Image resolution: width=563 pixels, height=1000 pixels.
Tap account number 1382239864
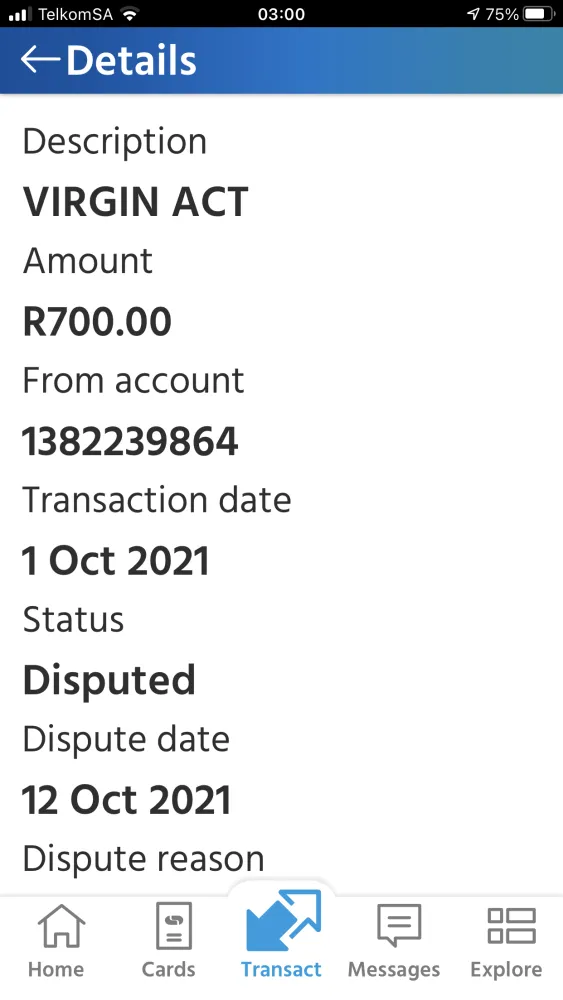tap(130, 441)
